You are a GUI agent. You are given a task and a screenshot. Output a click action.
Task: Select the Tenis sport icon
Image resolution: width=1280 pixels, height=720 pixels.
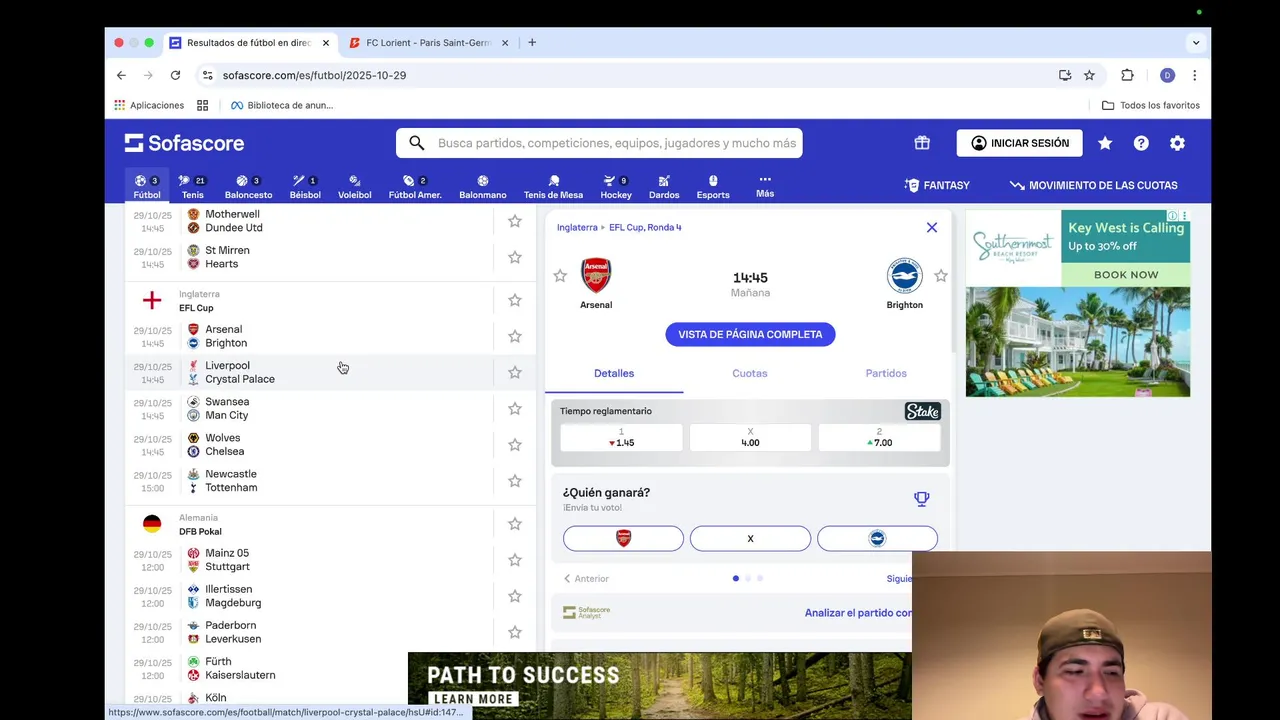[192, 187]
